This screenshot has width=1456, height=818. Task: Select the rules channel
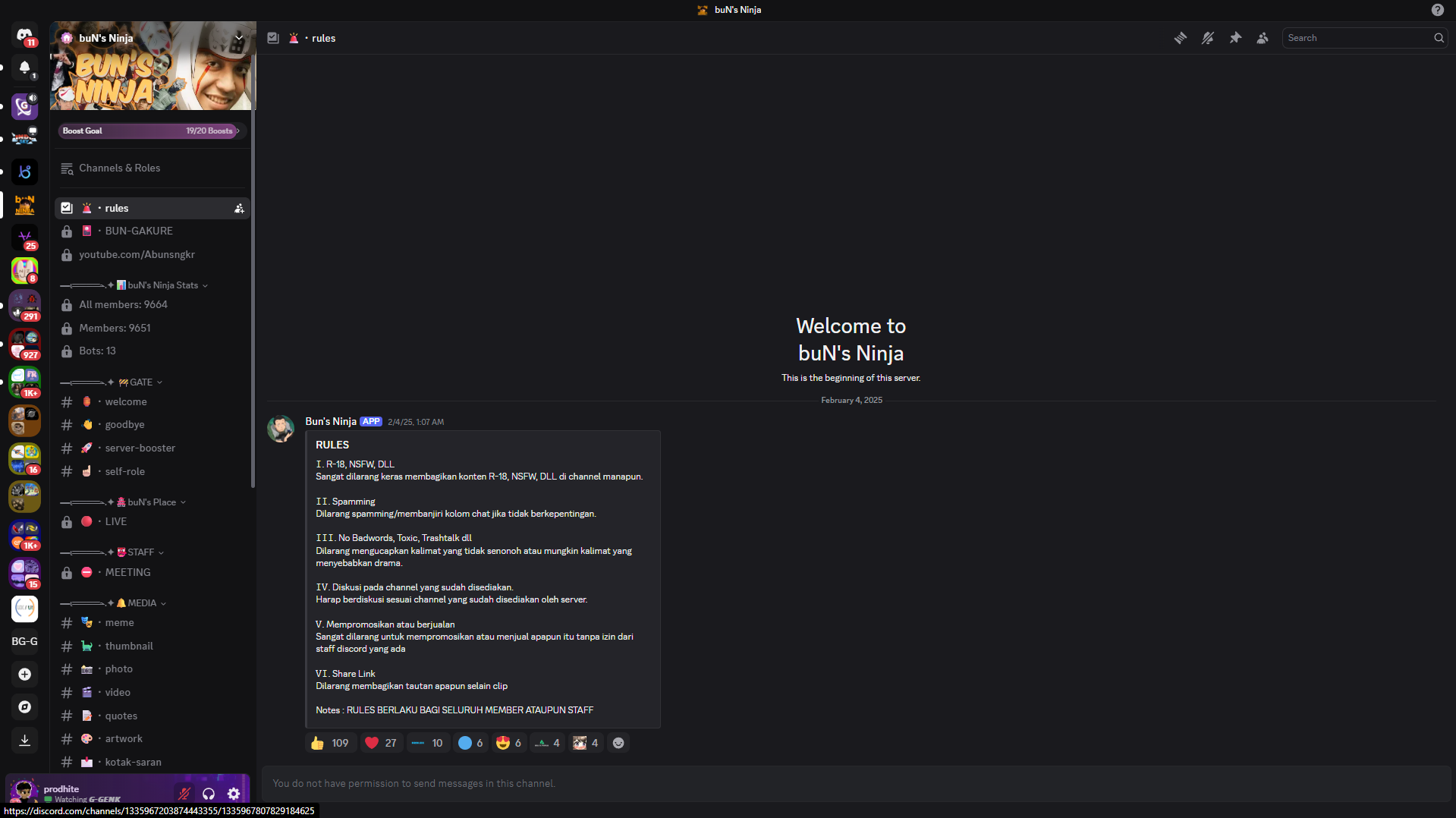click(152, 208)
